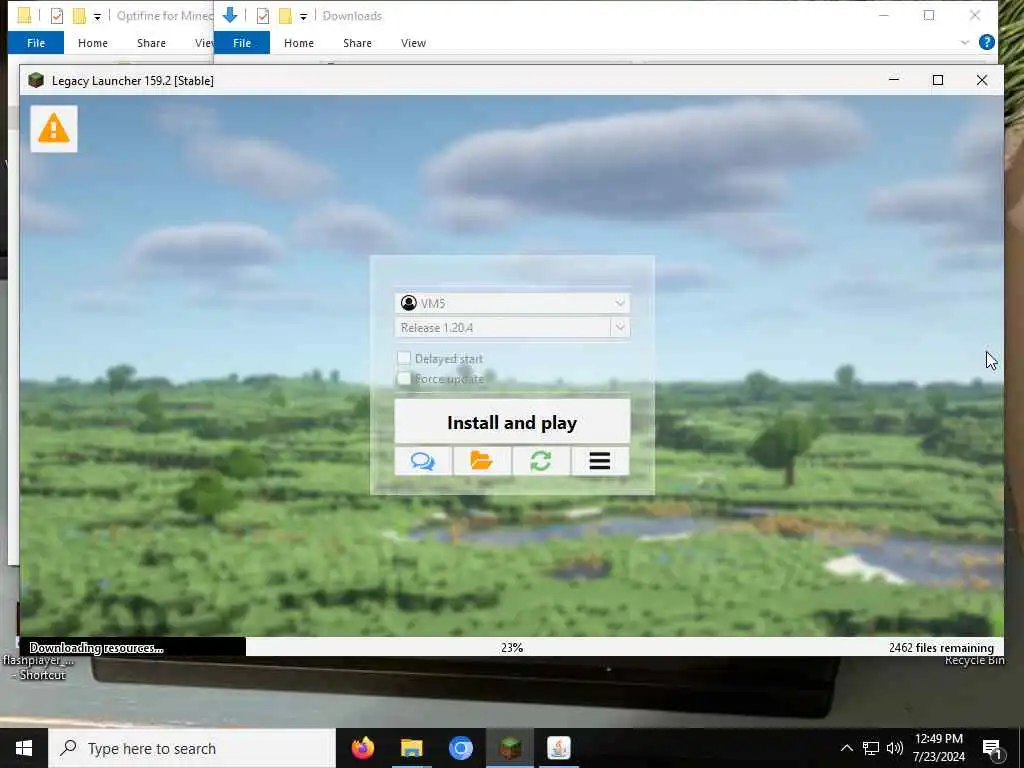
Task: Open quick access toolbar dropdown in Optifine window
Action: [x=97, y=17]
